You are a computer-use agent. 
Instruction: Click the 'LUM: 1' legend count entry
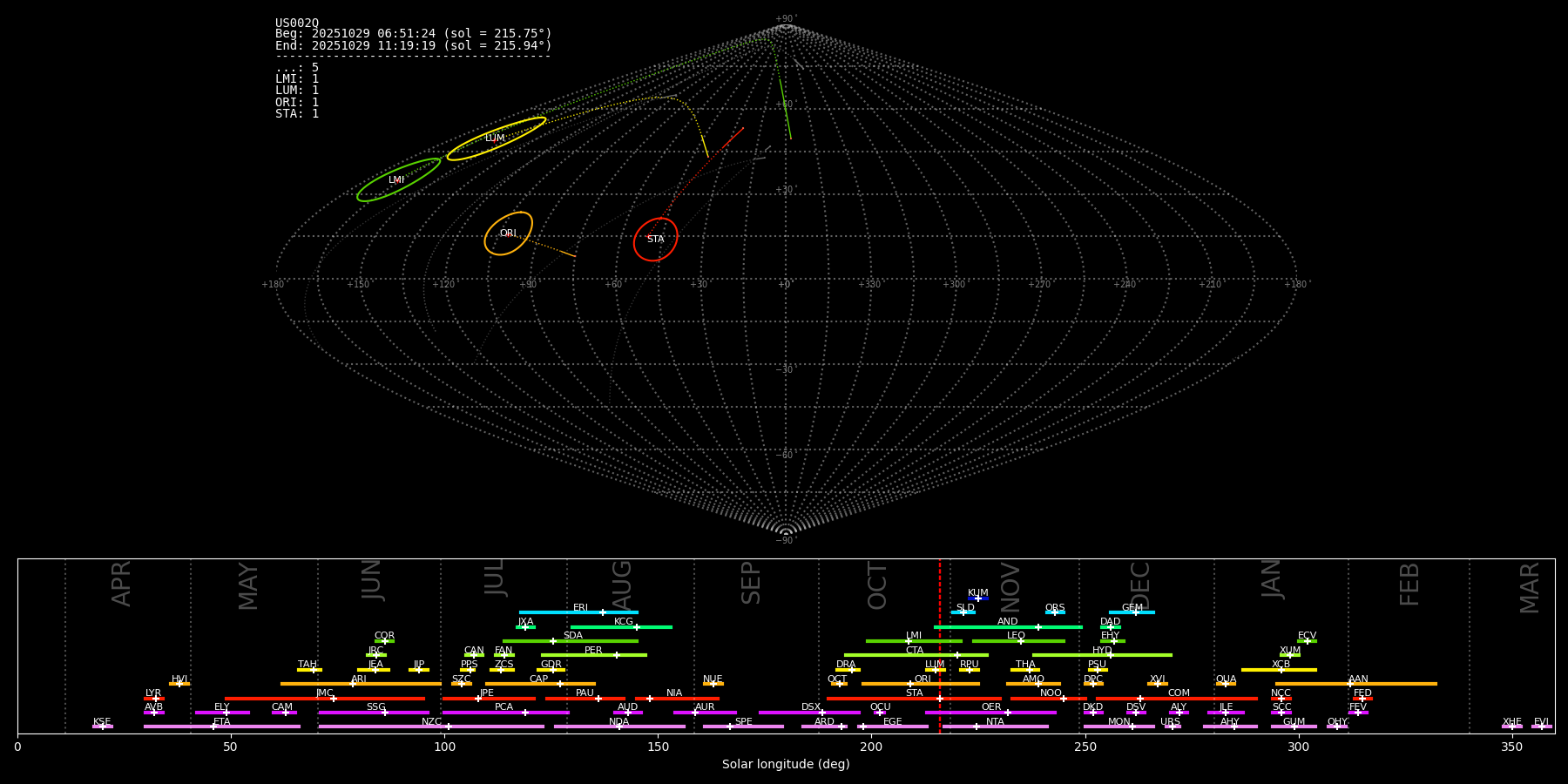click(297, 91)
